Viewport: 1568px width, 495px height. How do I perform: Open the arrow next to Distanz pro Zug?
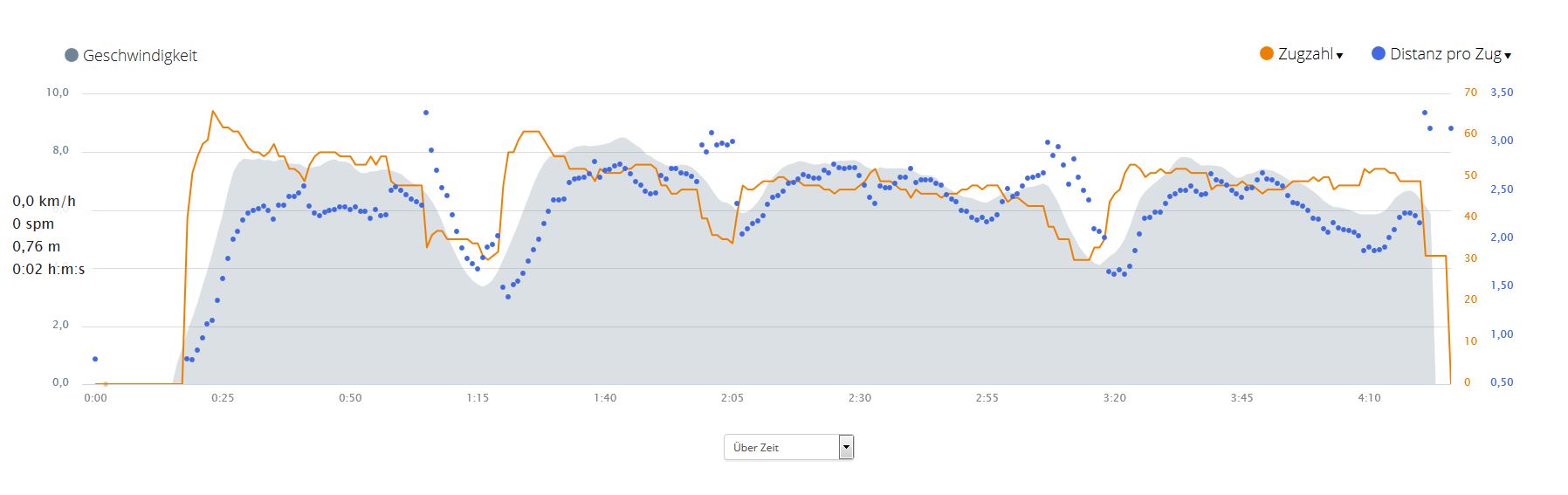click(1508, 56)
